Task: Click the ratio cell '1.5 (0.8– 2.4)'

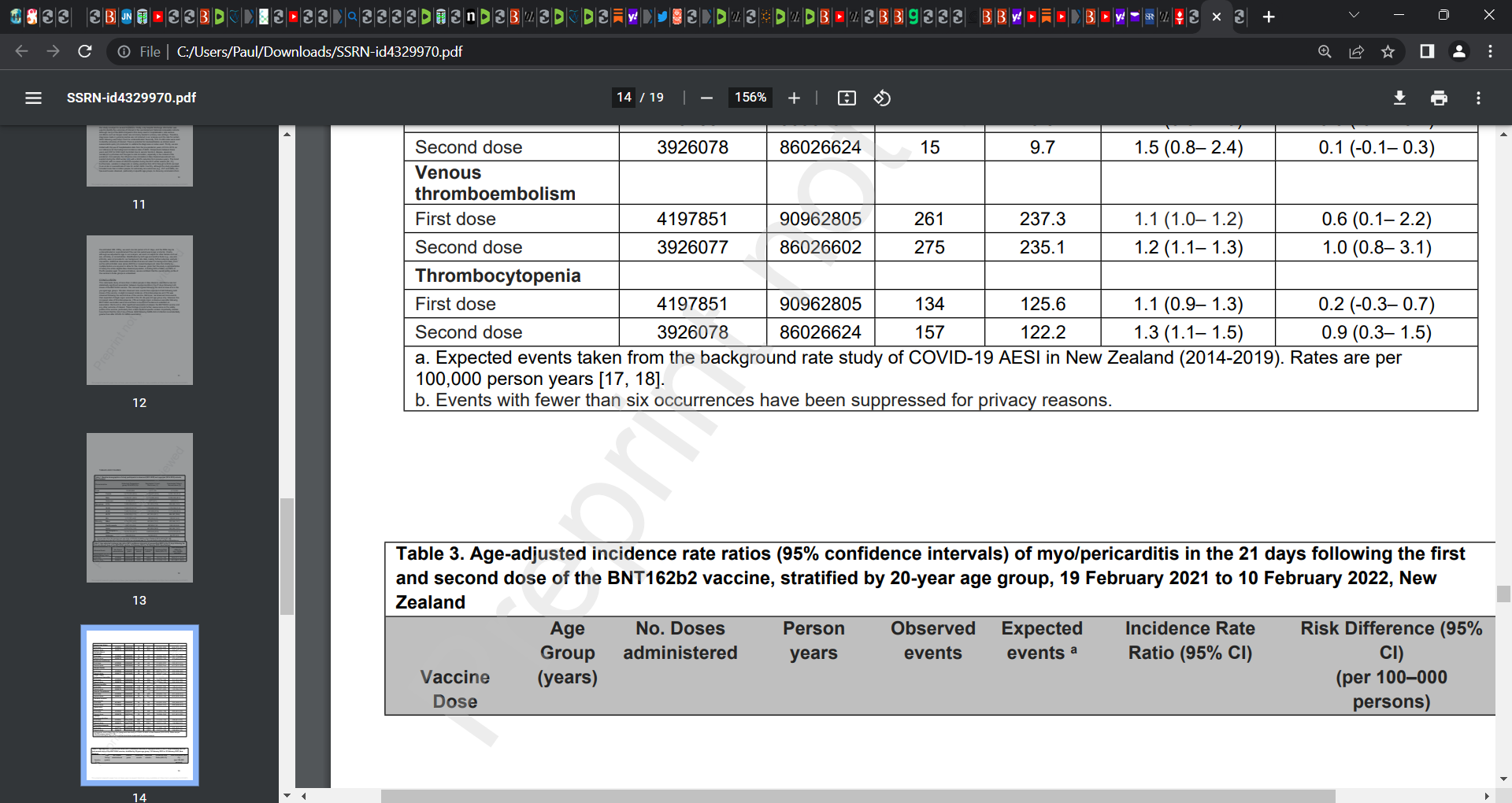Action: tap(1188, 147)
